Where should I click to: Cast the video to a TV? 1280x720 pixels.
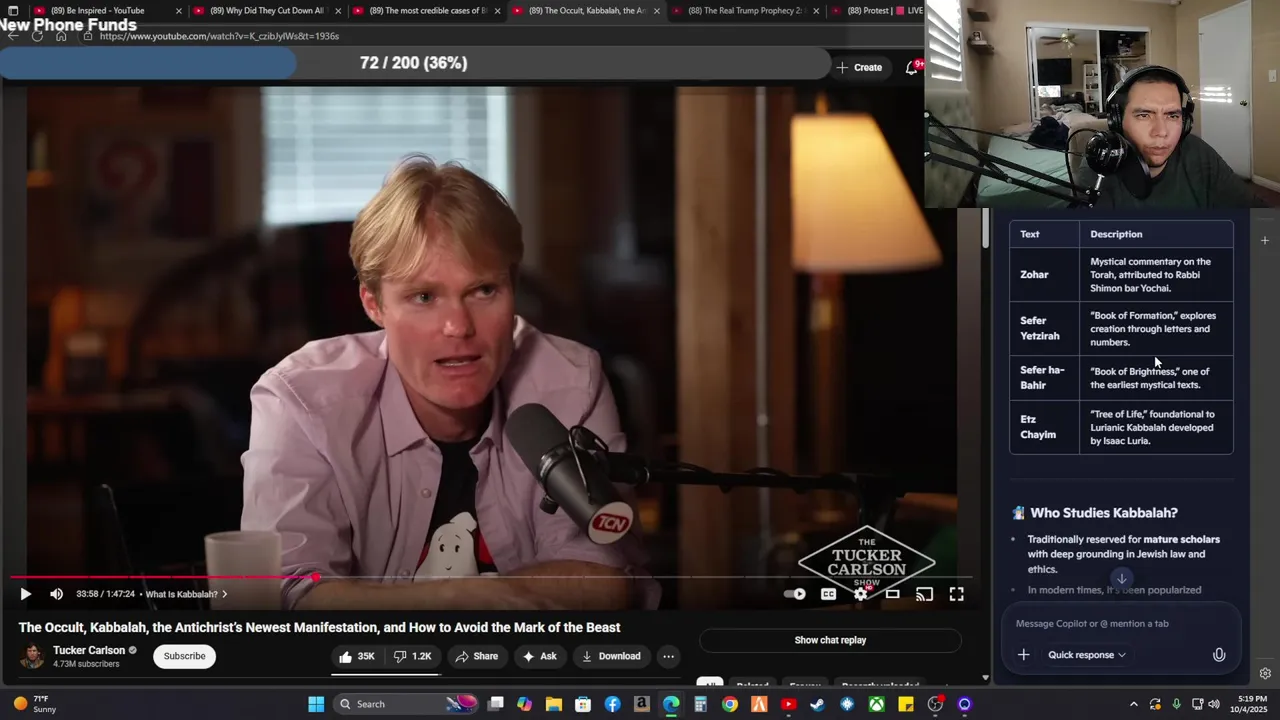(924, 594)
